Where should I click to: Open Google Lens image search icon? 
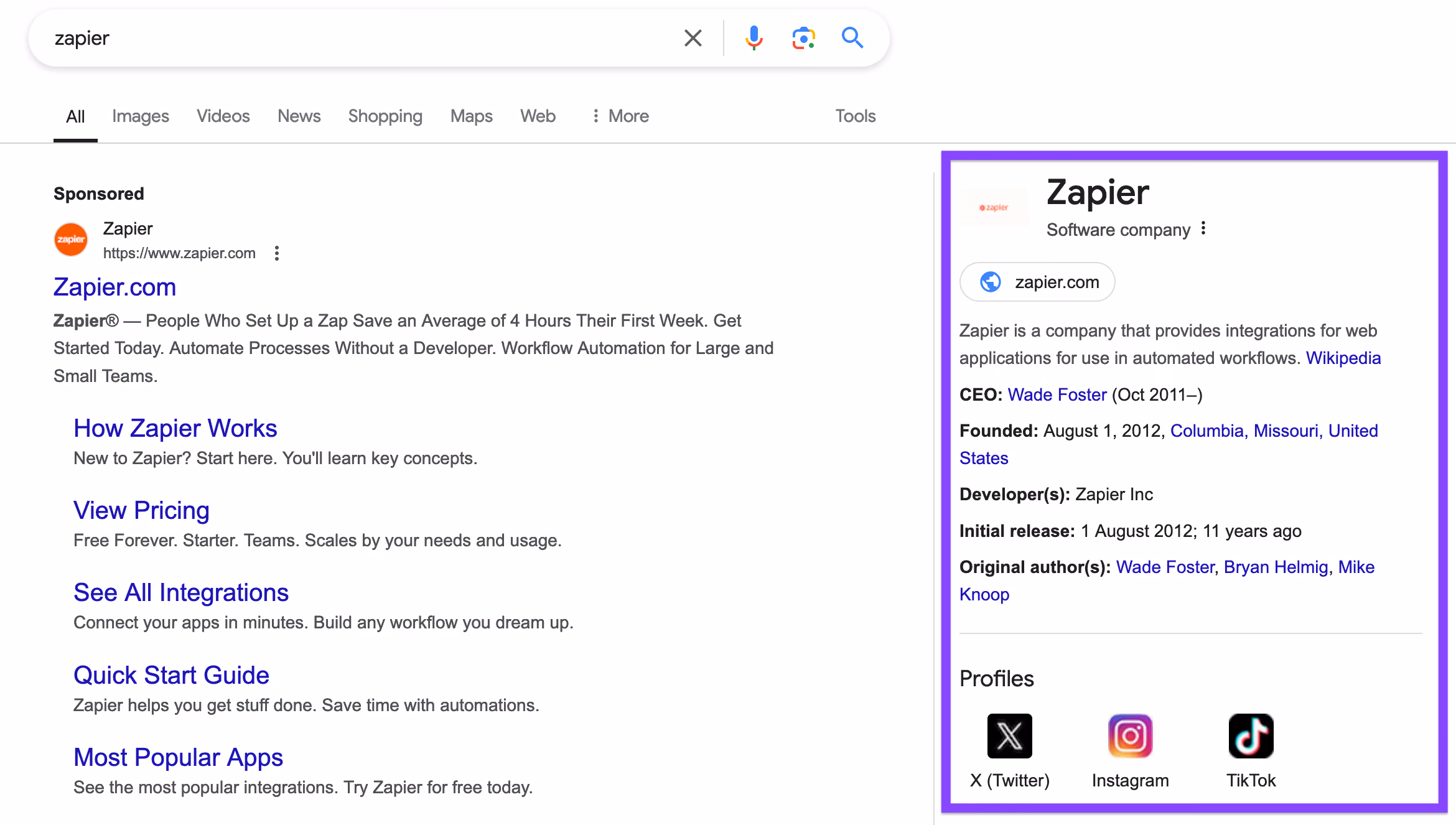pyautogui.click(x=803, y=38)
